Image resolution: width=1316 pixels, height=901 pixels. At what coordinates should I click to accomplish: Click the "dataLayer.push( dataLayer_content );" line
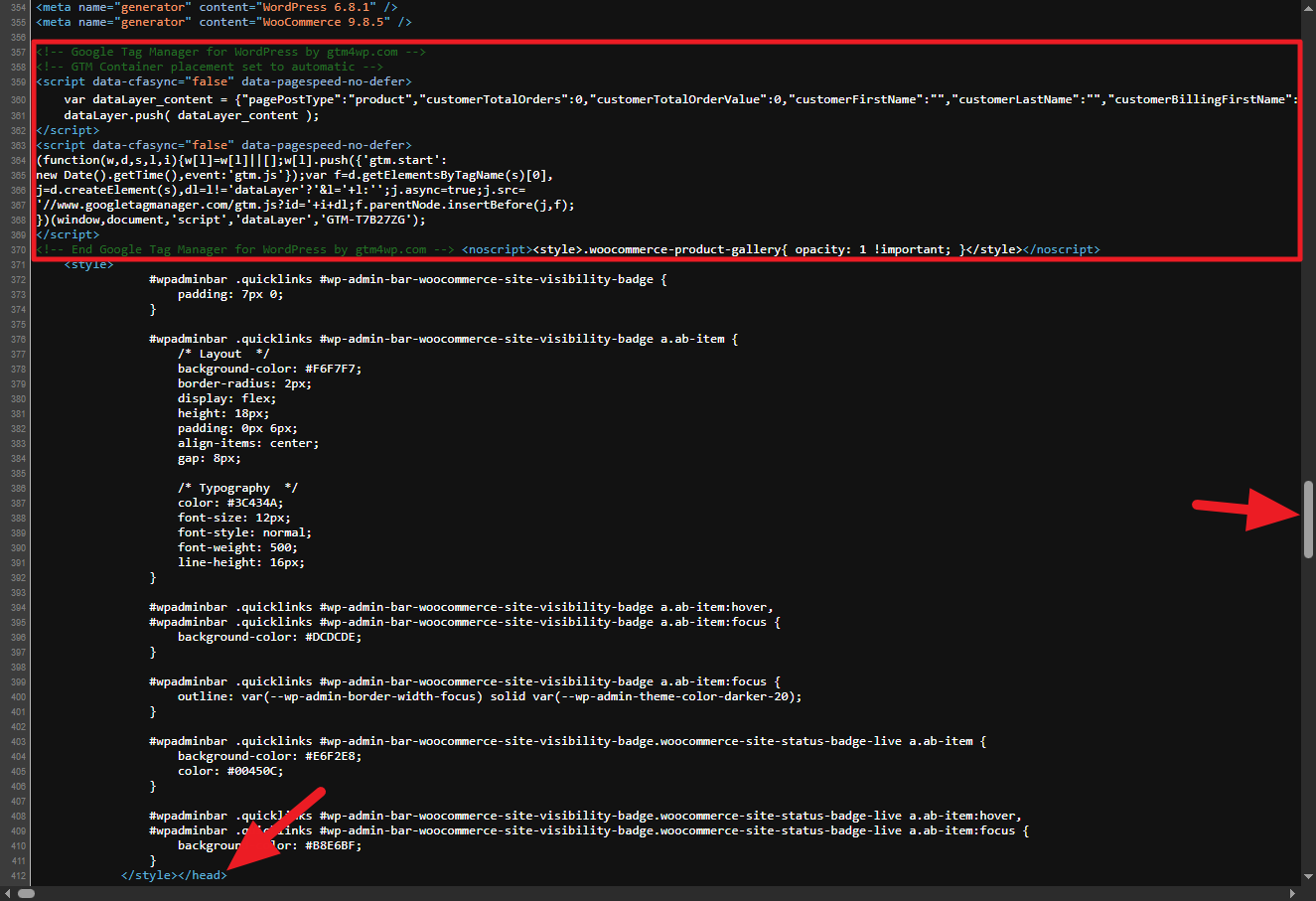click(x=192, y=115)
